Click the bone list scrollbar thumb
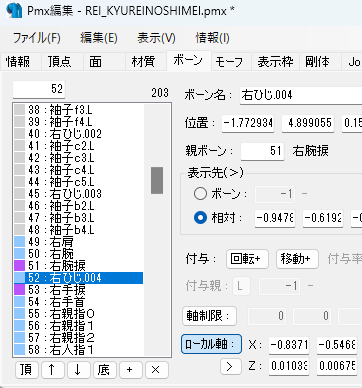 (157, 180)
